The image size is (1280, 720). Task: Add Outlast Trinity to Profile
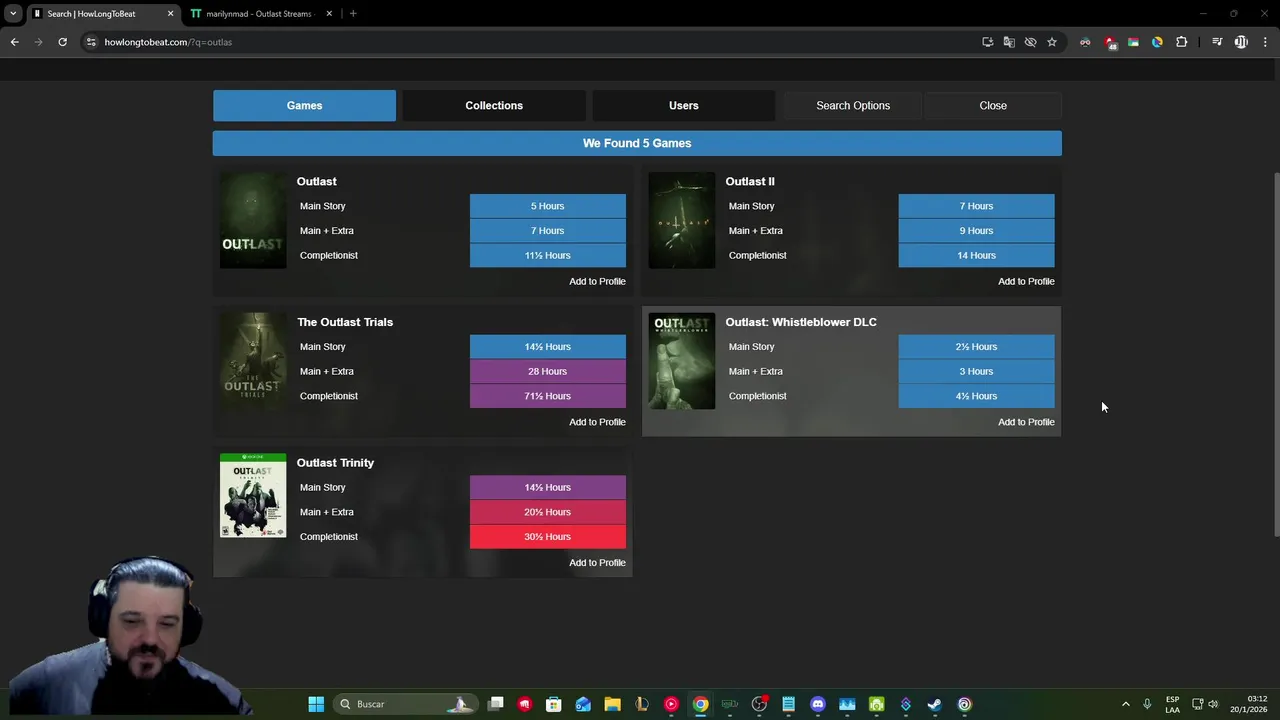597,563
